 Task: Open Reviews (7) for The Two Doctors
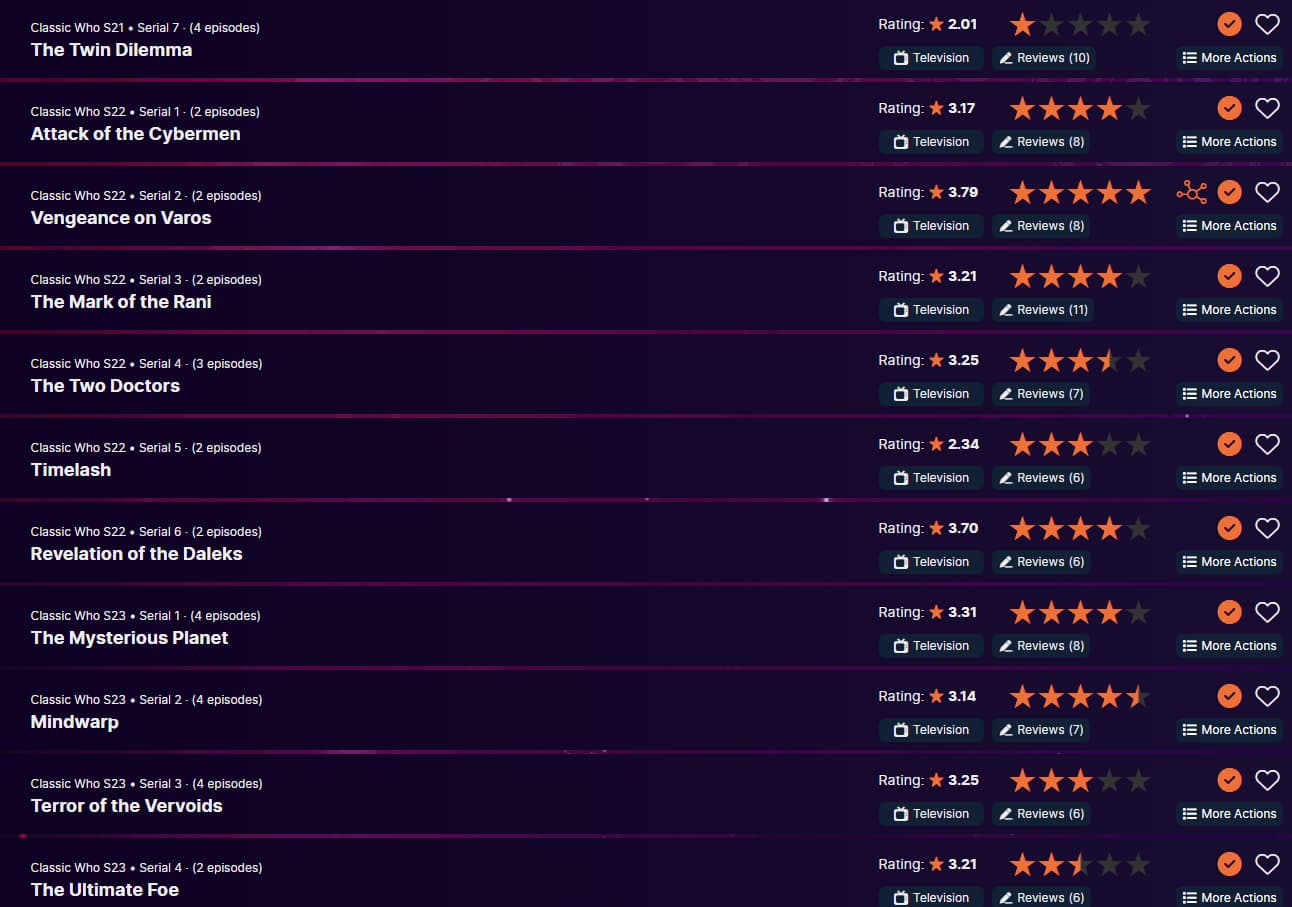[1041, 394]
